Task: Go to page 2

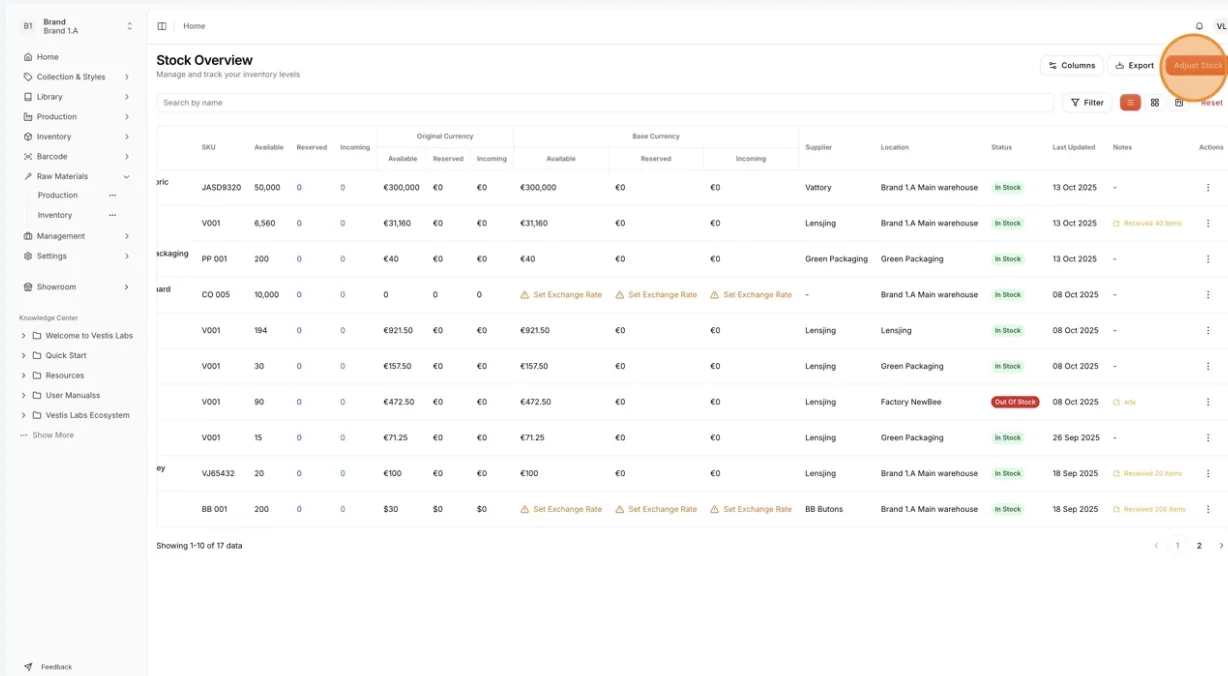Action: click(x=1199, y=546)
